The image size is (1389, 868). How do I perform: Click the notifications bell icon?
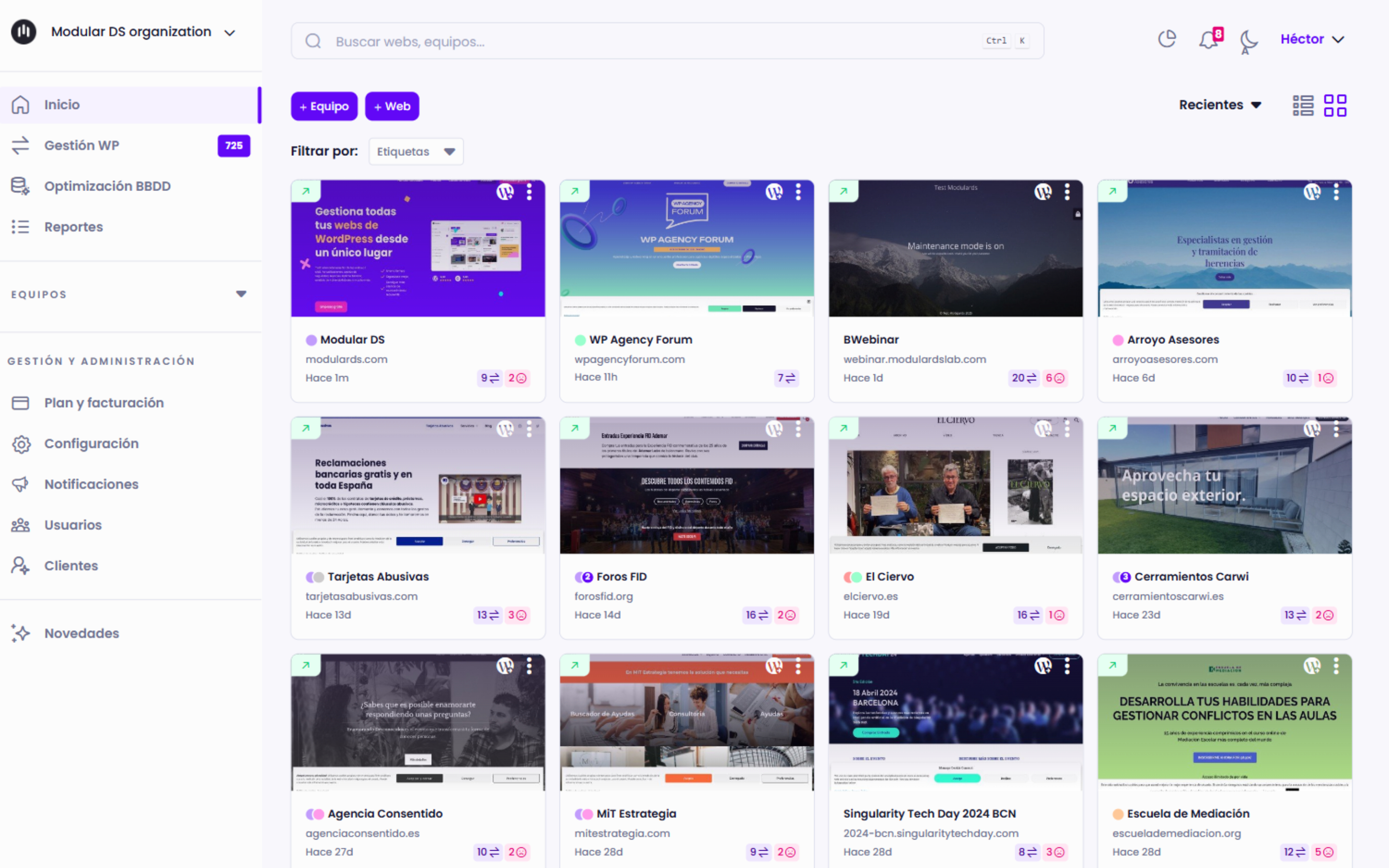click(1208, 39)
